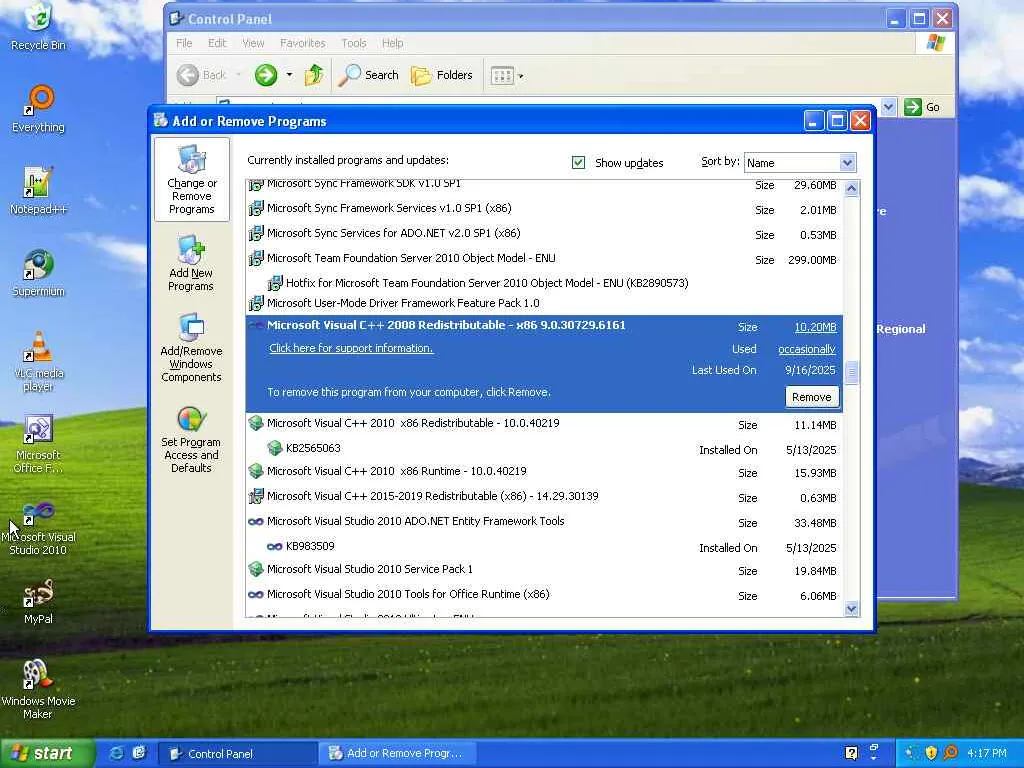Viewport: 1024px width, 768px height.
Task: Click the Go button in Control Panel
Action: 922,107
